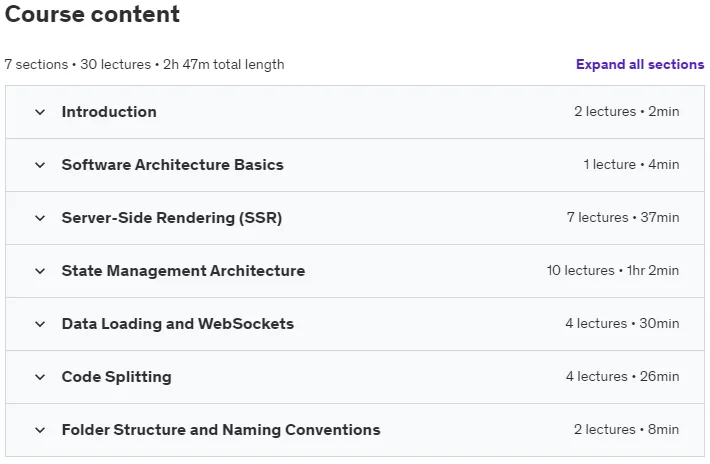Open Data Loading and WebSockets title

click(178, 324)
